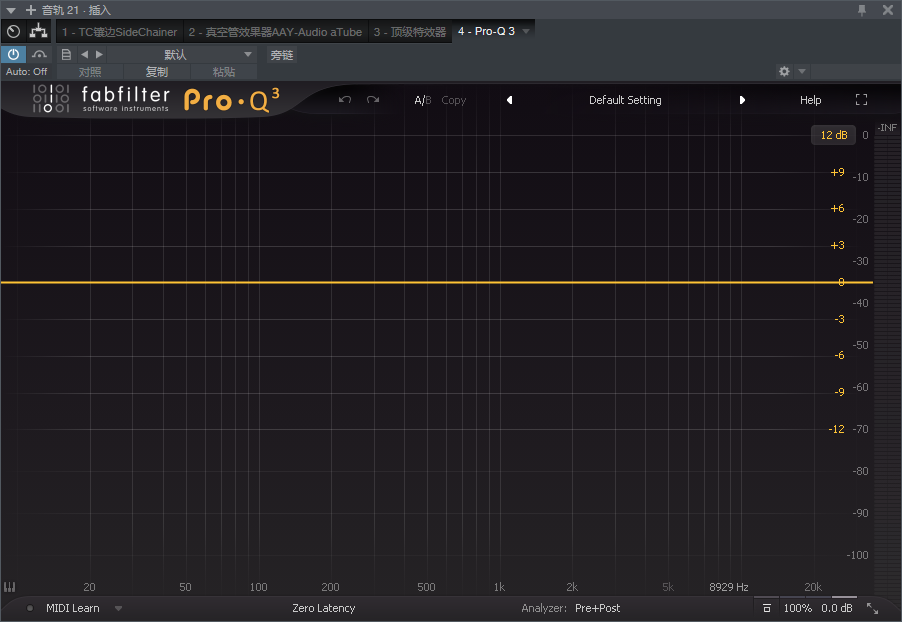Toggle full screen mode icon
902x622 pixels.
(x=861, y=100)
